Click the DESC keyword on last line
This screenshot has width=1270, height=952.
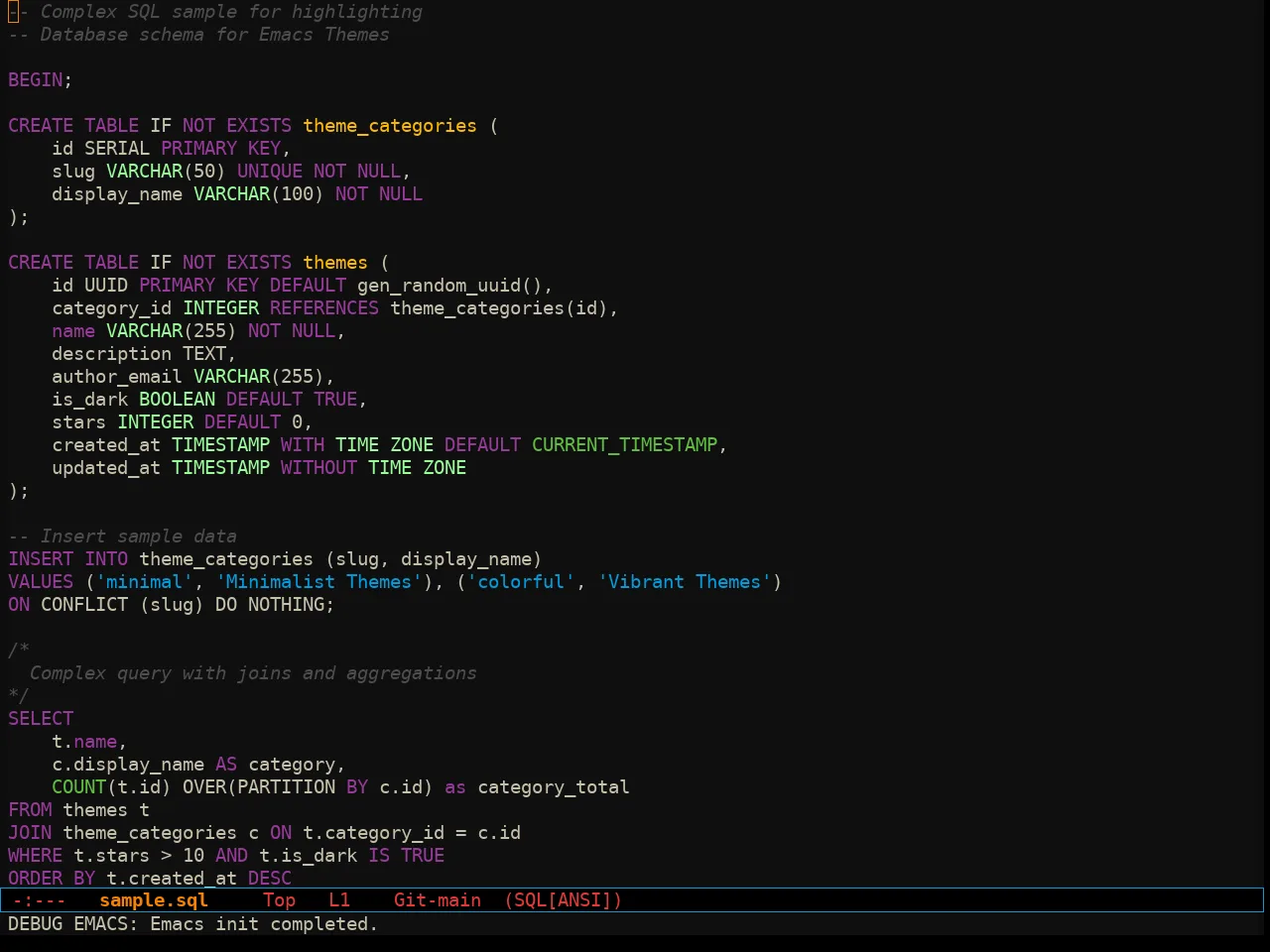[x=270, y=879]
